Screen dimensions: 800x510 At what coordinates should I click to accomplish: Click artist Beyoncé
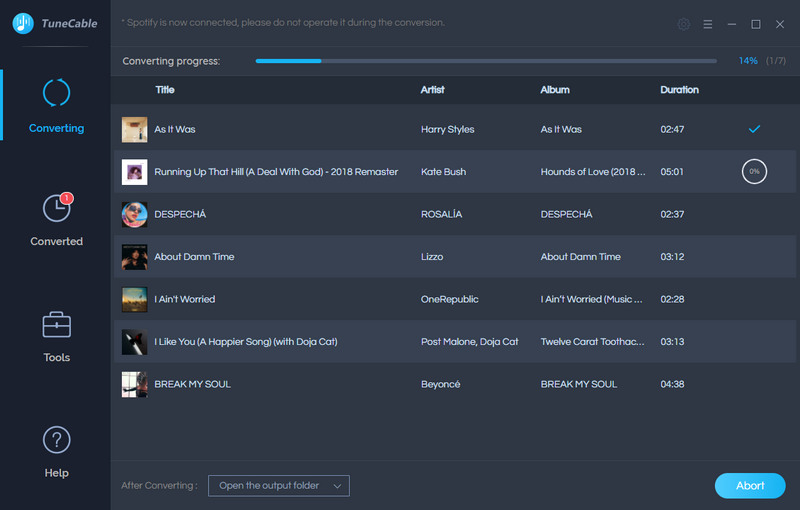(440, 384)
